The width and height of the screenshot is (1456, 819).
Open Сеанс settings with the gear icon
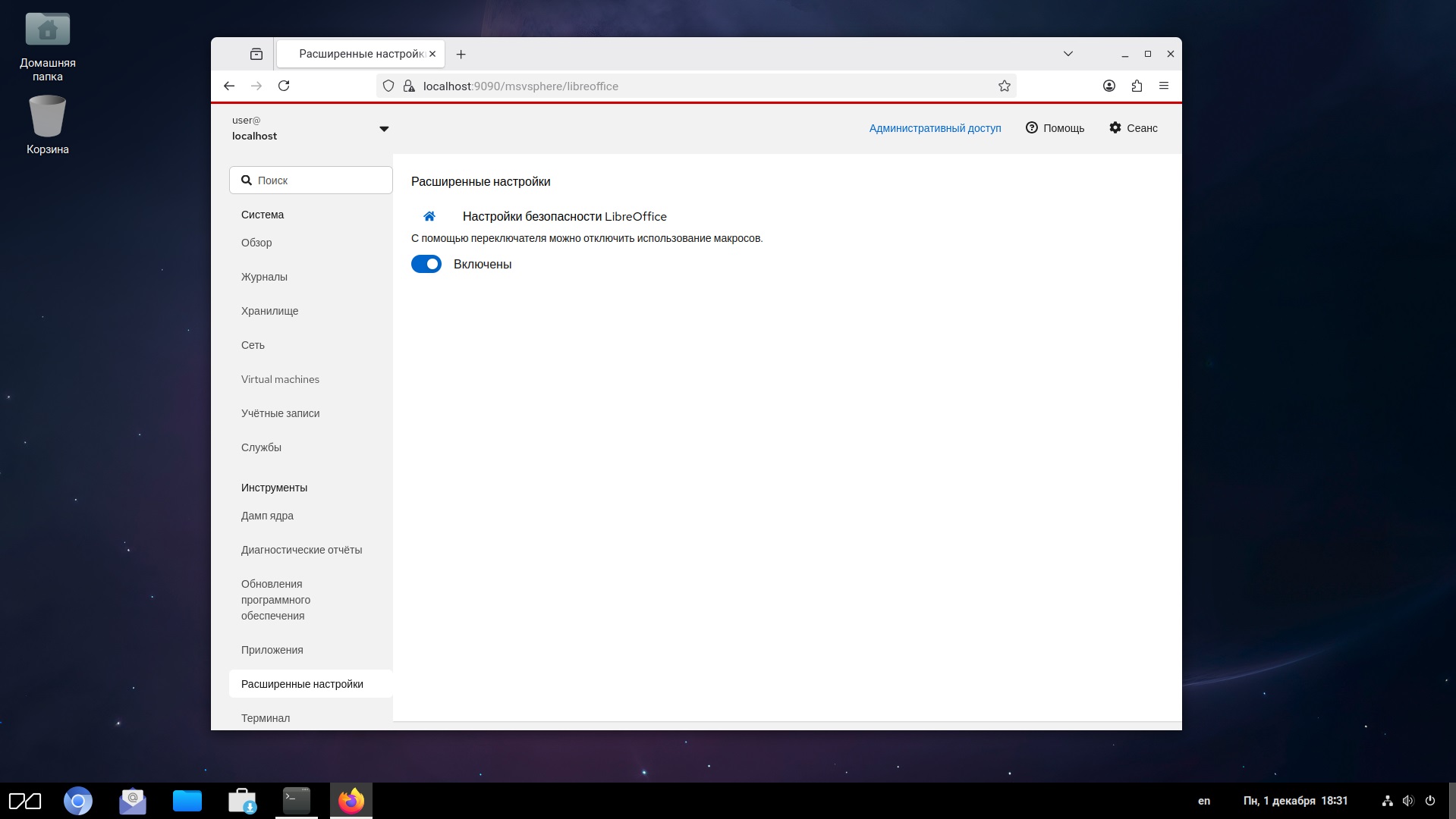pyautogui.click(x=1133, y=128)
